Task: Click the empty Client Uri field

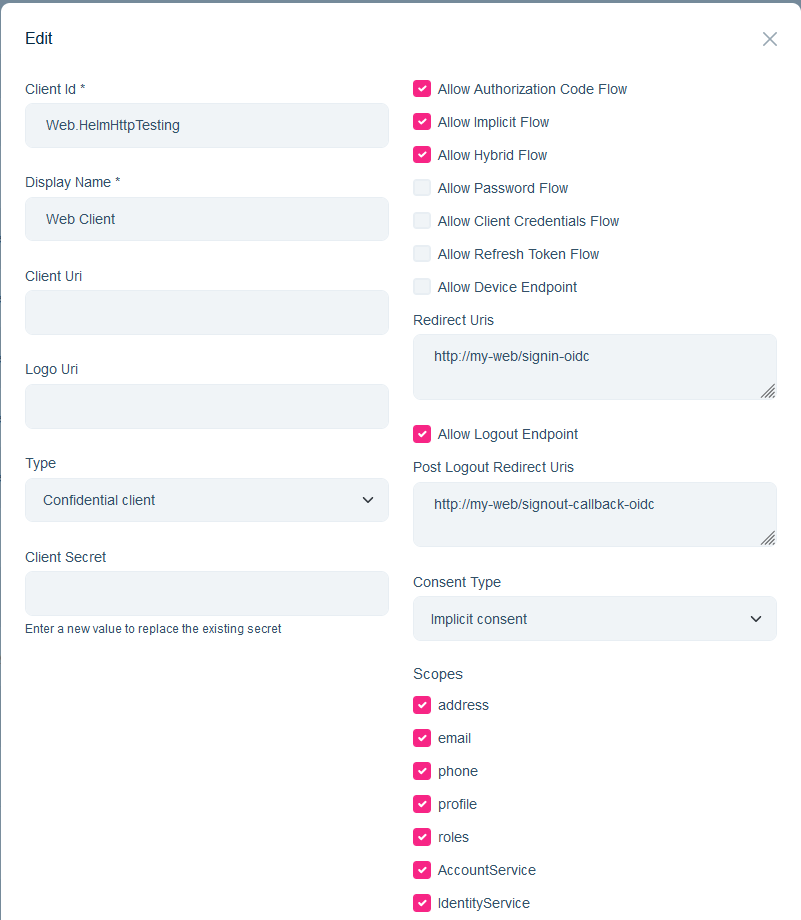Action: (x=206, y=313)
